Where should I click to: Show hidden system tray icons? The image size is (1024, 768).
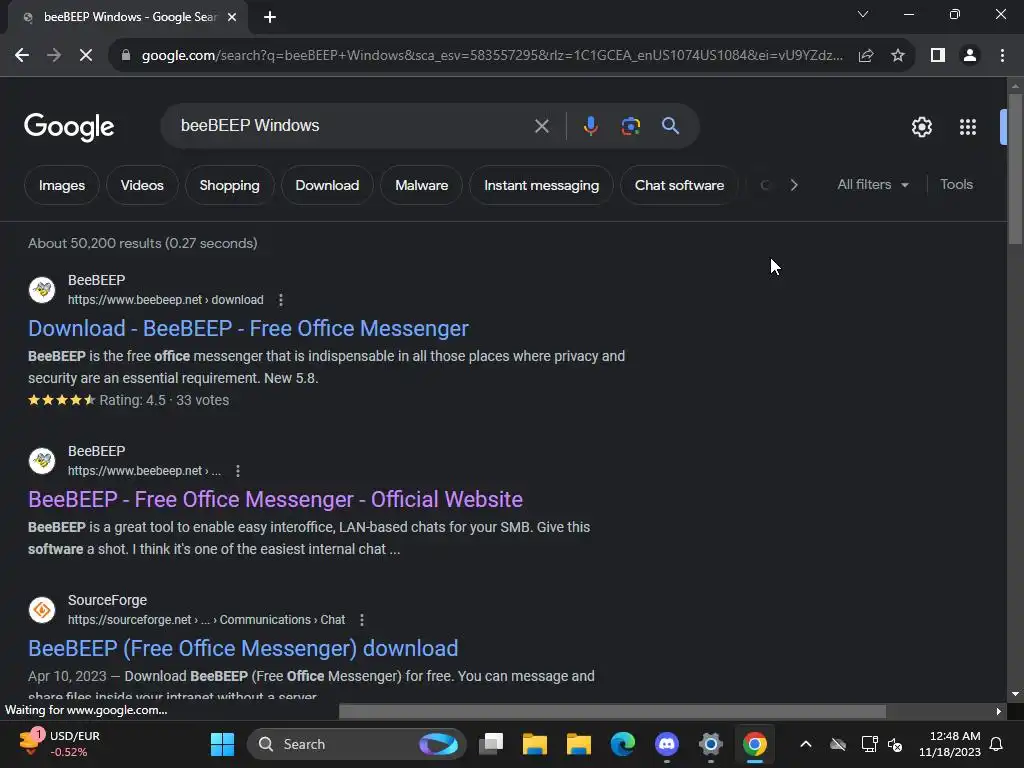pyautogui.click(x=806, y=744)
